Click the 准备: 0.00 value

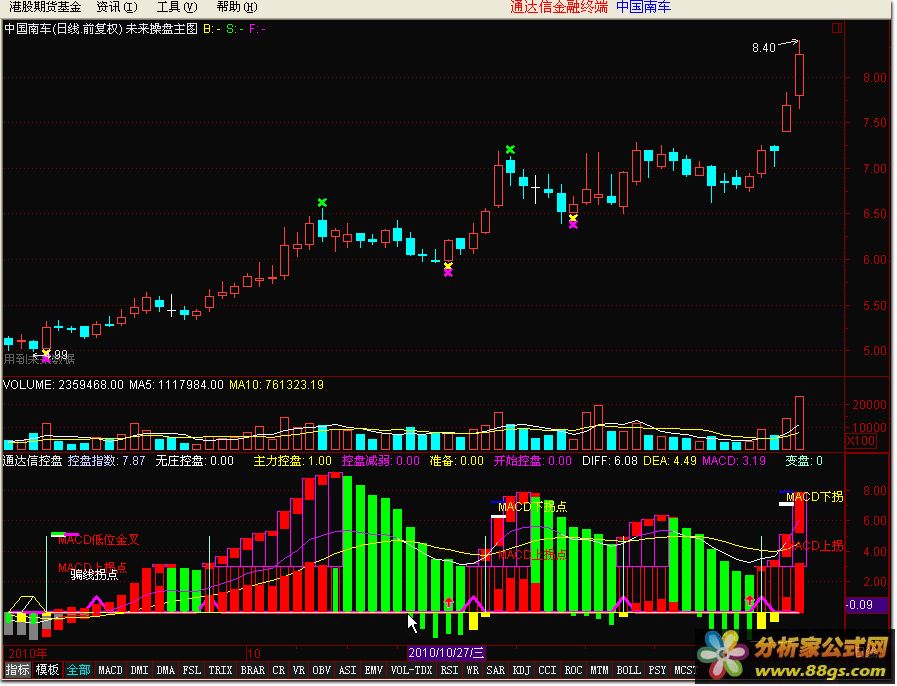click(457, 461)
